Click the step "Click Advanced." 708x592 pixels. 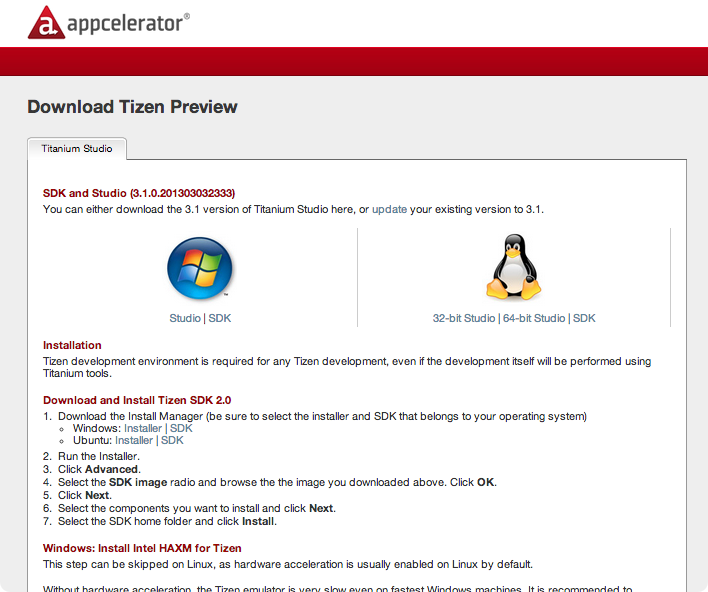point(99,469)
